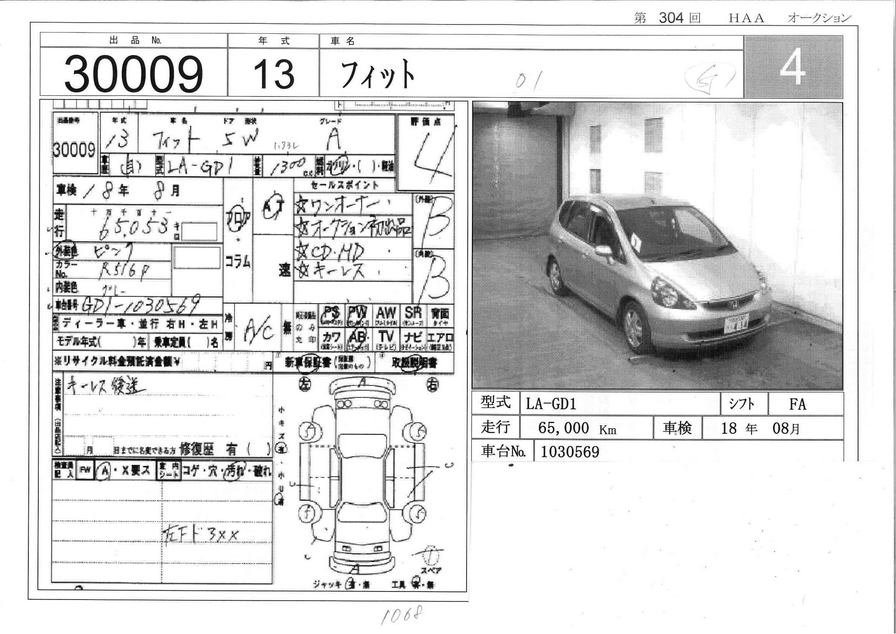Click the エアロ equipment box

[x=440, y=339]
